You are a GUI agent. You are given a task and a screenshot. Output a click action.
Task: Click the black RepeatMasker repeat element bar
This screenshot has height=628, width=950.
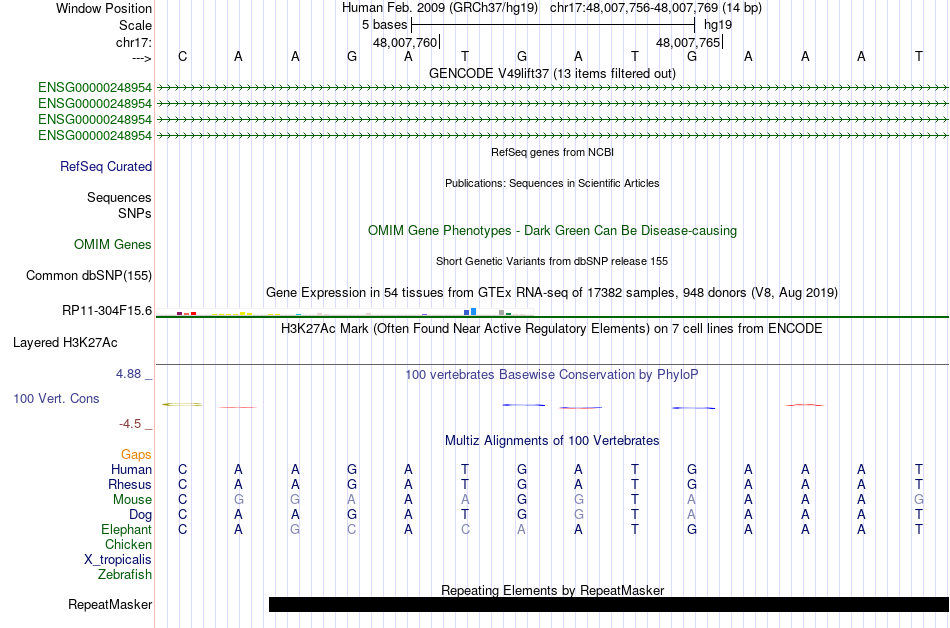(609, 604)
